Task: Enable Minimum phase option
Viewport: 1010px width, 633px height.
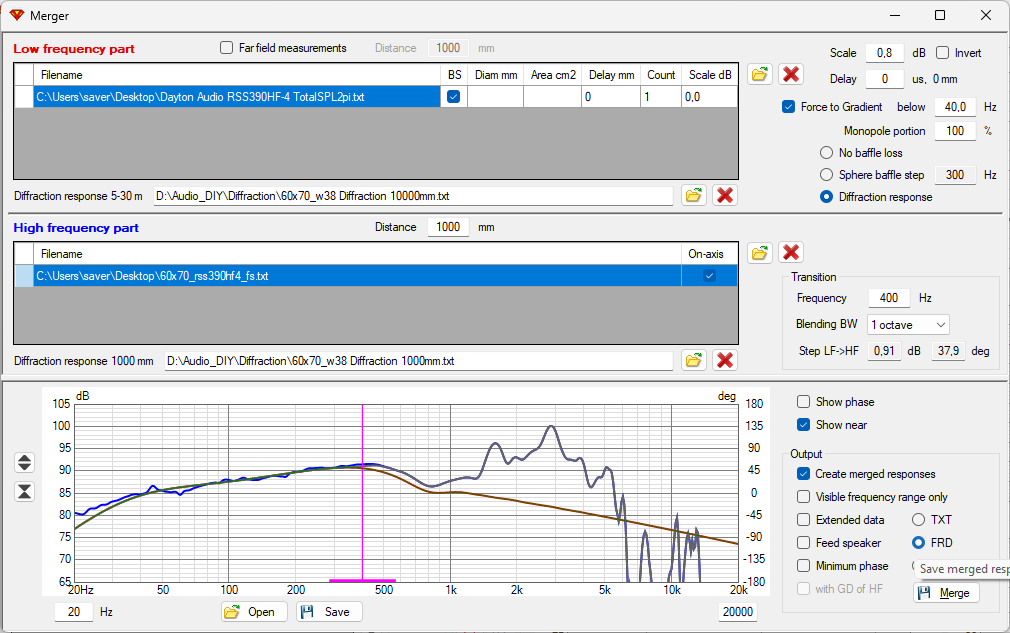Action: click(803, 566)
